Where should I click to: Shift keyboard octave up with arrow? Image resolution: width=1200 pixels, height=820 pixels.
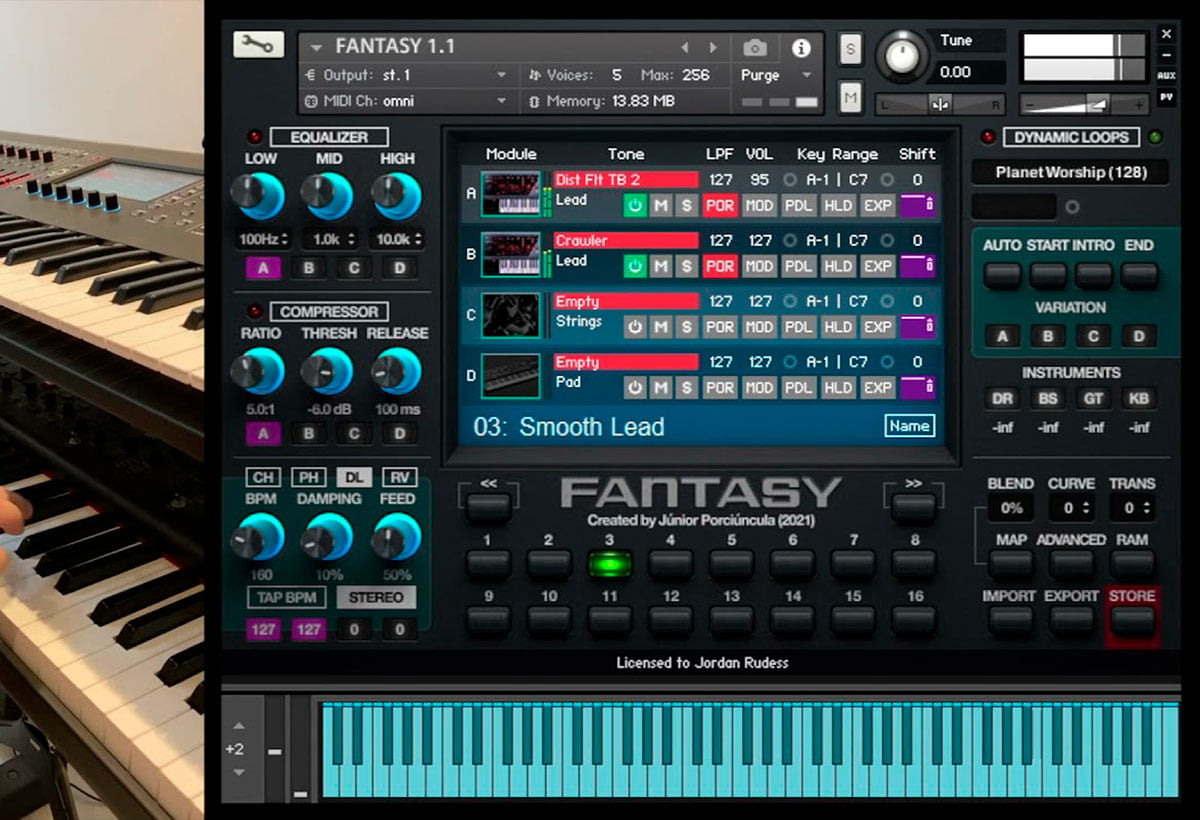click(x=237, y=727)
